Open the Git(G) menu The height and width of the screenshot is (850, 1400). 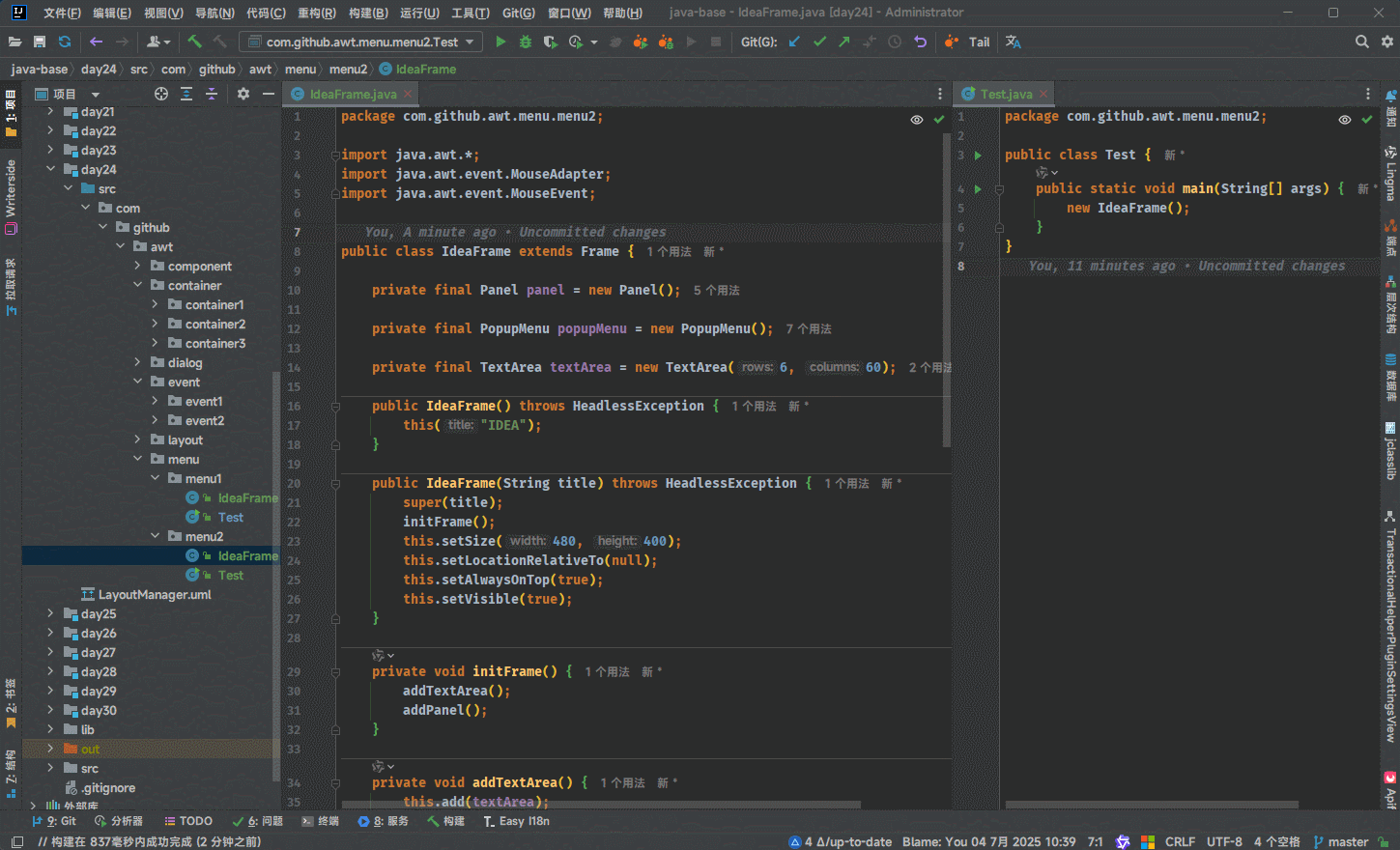point(518,13)
